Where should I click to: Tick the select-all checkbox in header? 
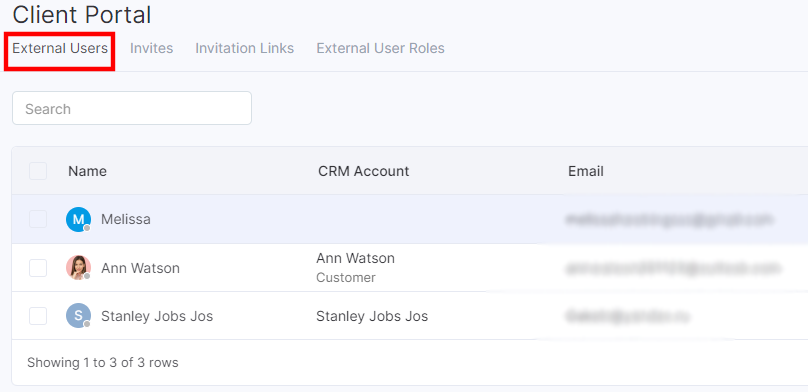38,171
